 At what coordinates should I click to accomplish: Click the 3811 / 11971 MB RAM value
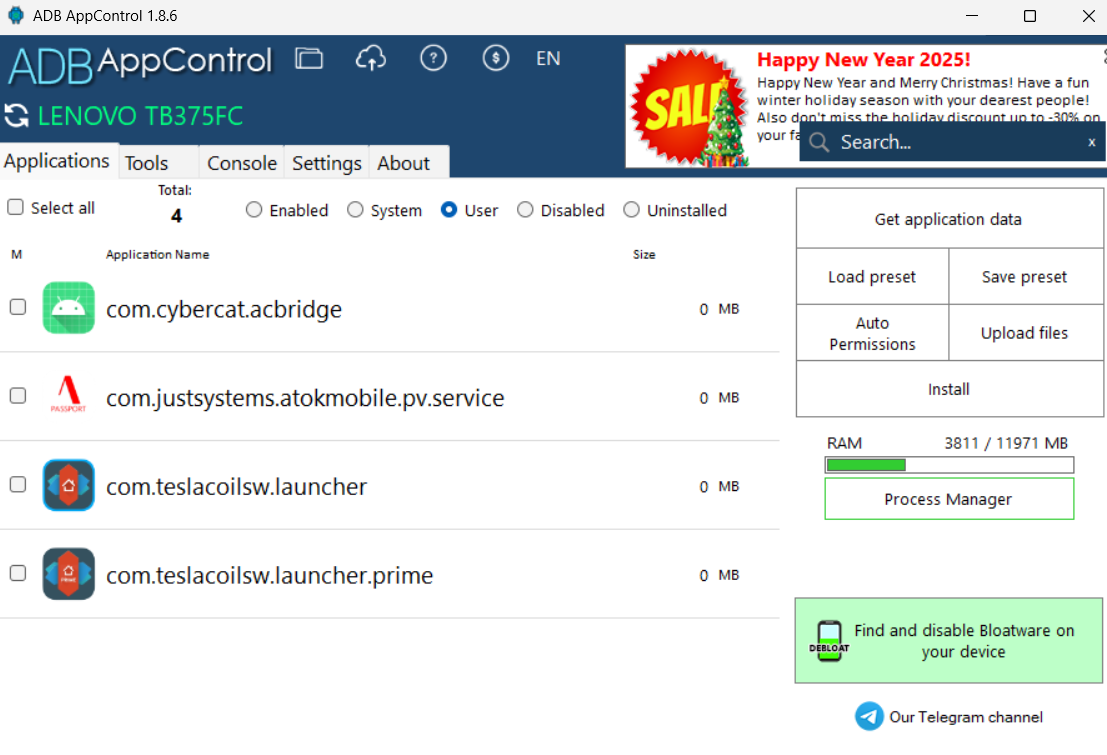point(1006,443)
